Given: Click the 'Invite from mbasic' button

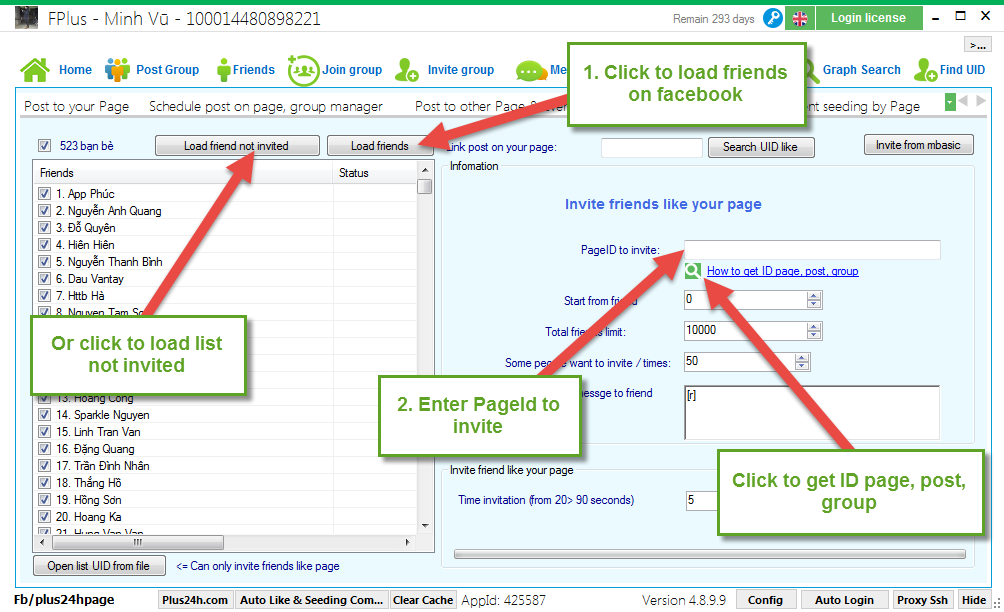Looking at the screenshot, I should tap(918, 145).
